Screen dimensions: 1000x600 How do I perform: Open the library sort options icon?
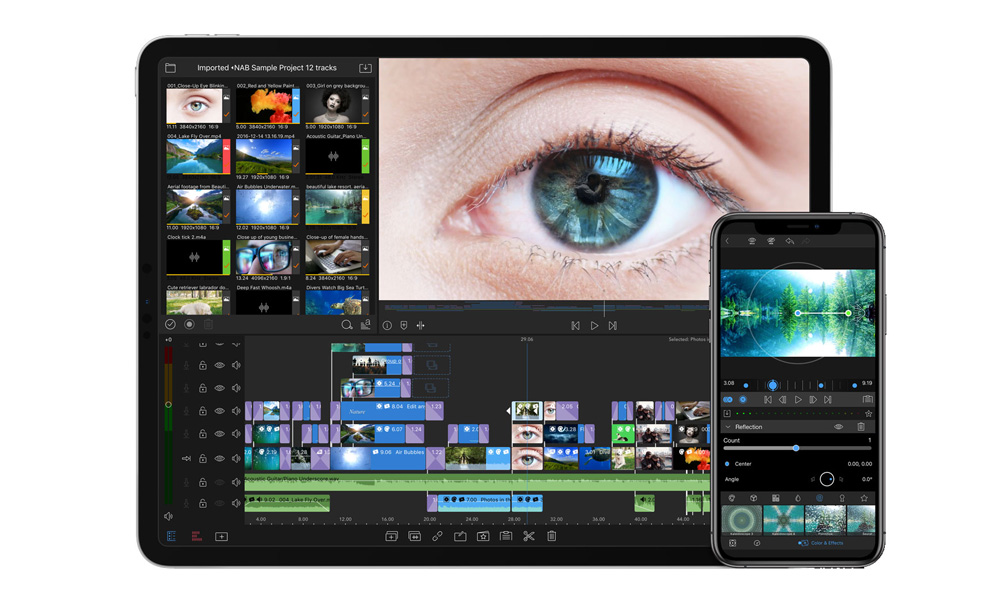(x=366, y=325)
